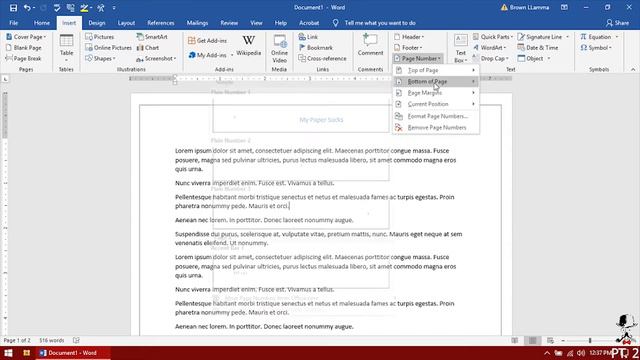640x360 pixels.
Task: Open the Footer dropdown
Action: coord(408,47)
